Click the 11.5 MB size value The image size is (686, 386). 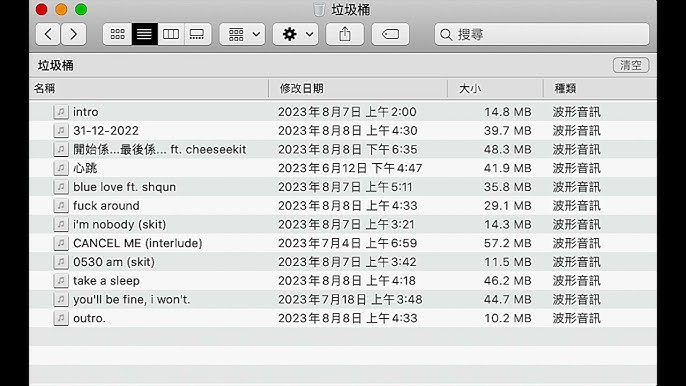[x=508, y=262]
